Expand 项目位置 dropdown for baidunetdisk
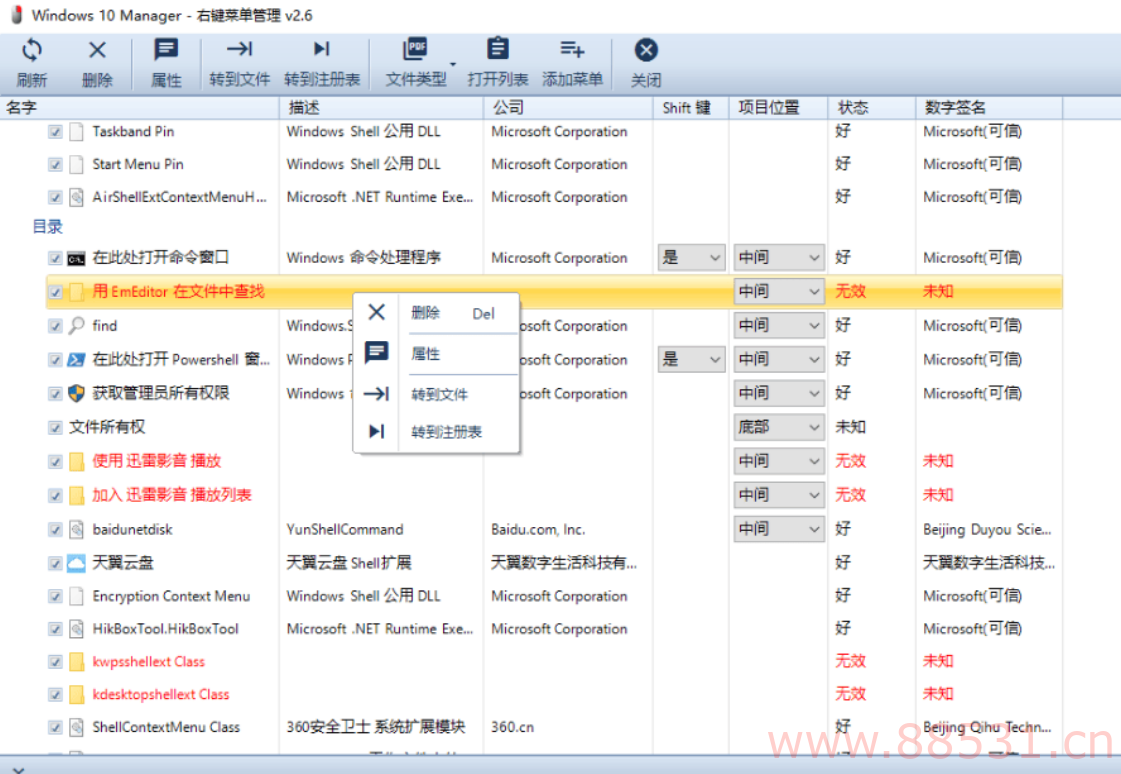 (779, 529)
